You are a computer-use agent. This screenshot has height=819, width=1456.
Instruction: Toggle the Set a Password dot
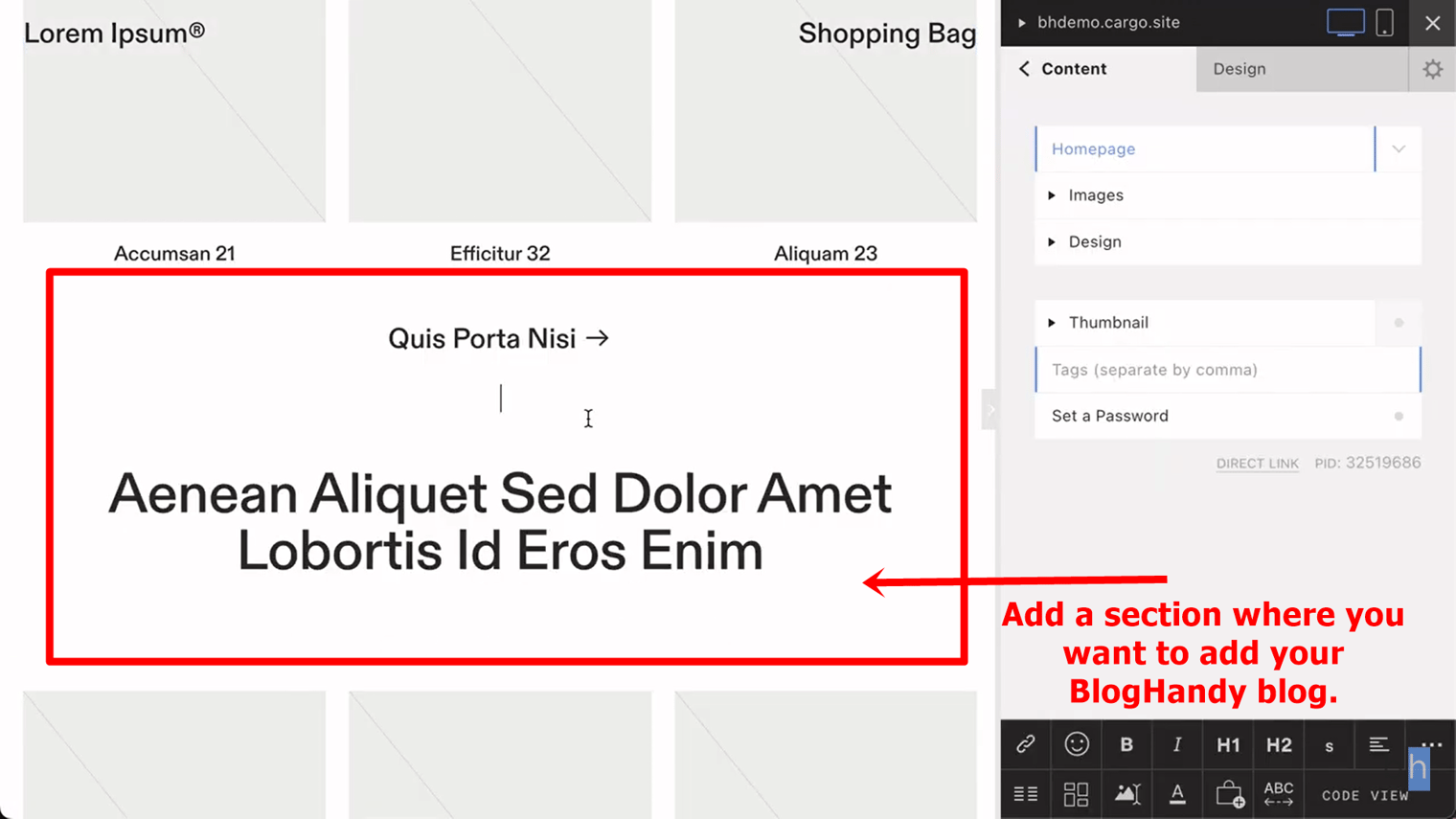pos(1399,416)
